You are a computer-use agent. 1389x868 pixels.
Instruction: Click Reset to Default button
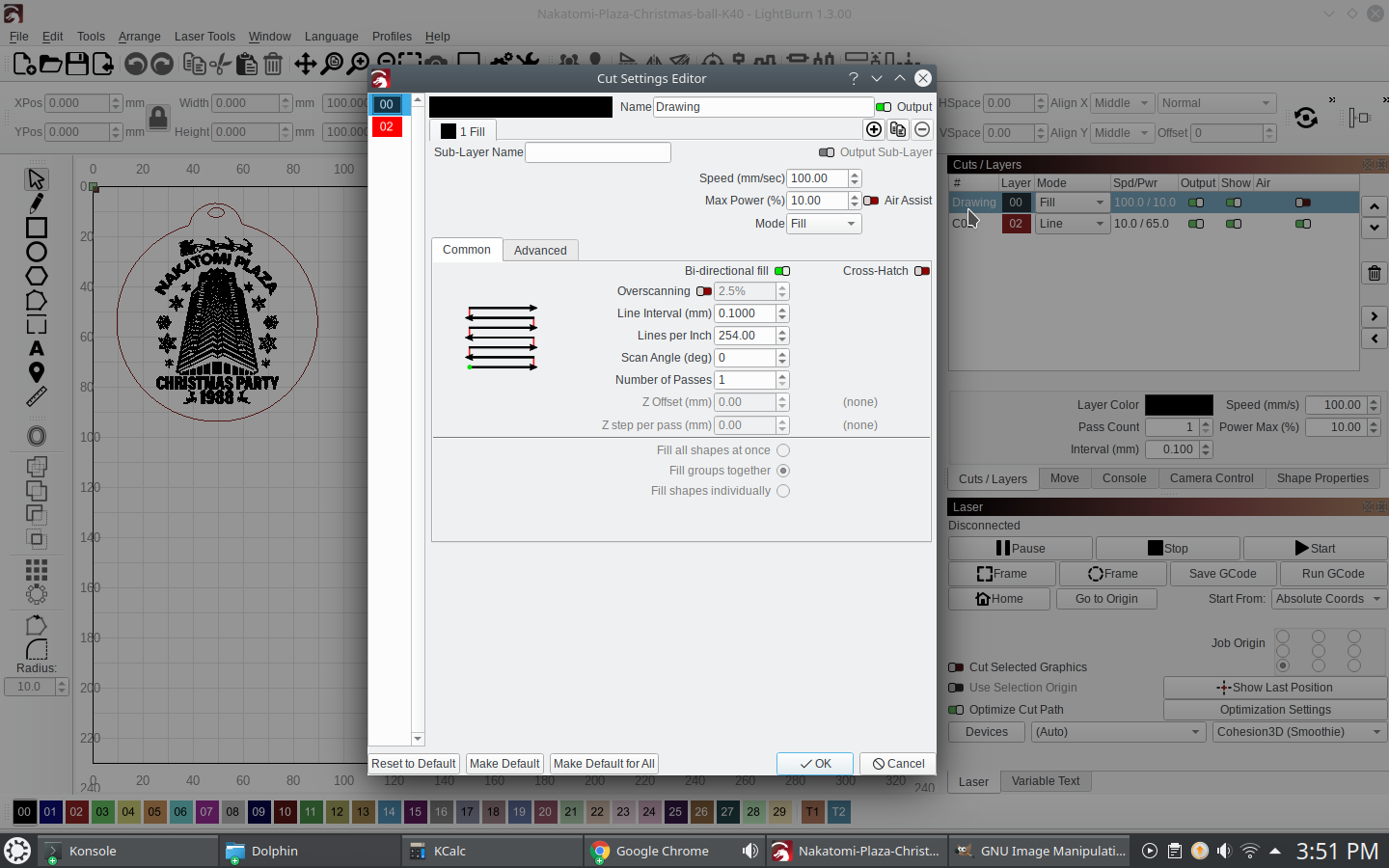[x=414, y=764]
